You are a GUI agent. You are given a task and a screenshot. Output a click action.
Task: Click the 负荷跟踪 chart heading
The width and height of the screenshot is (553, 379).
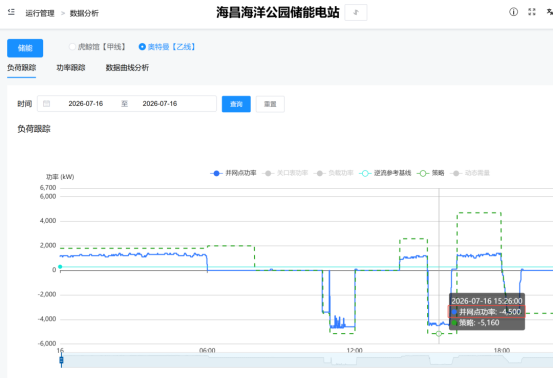34,129
